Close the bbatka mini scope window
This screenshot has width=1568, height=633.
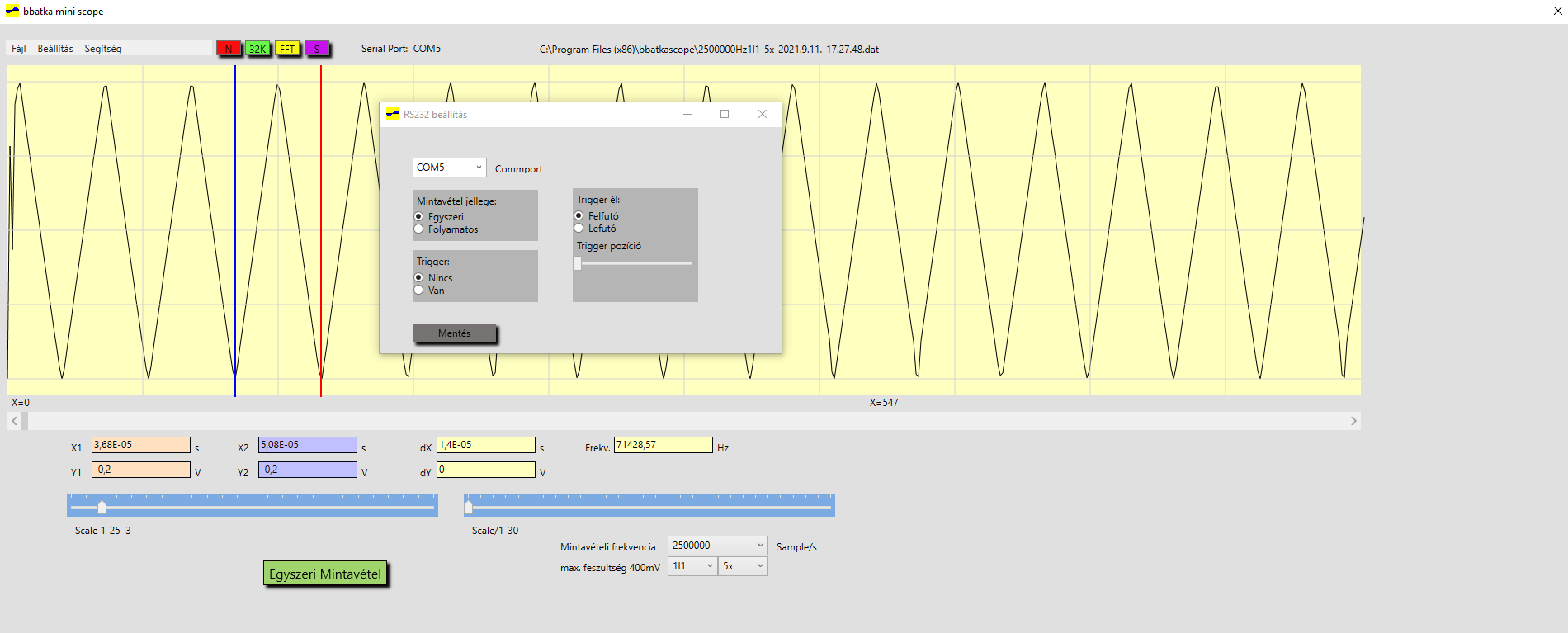tap(1557, 12)
